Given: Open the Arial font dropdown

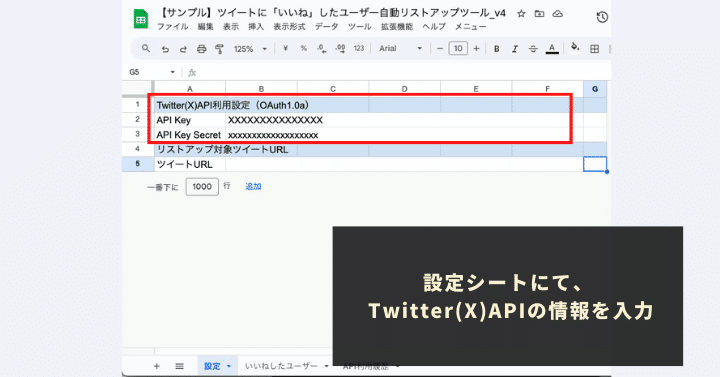Looking at the screenshot, I should pos(400,48).
